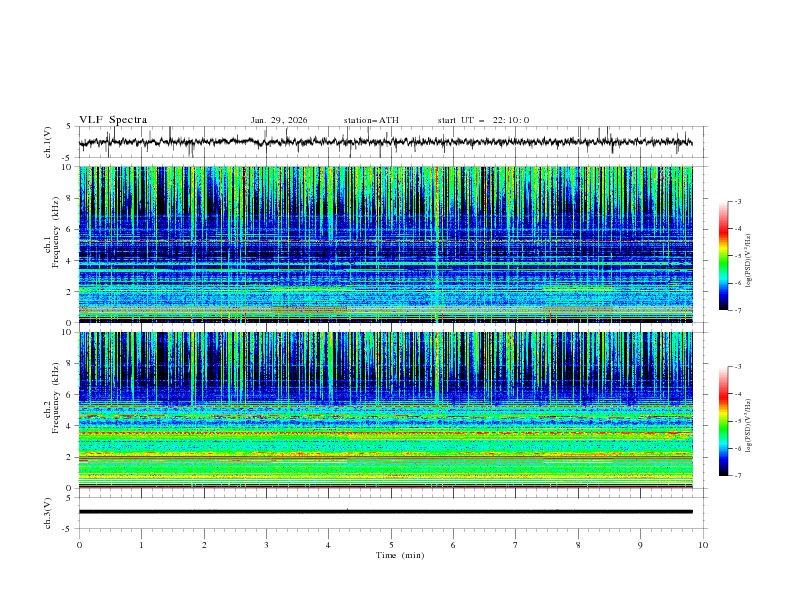Image resolution: width=792 pixels, height=612 pixels.
Task: Click the "Time (min)" x-axis label
Action: (x=400, y=555)
